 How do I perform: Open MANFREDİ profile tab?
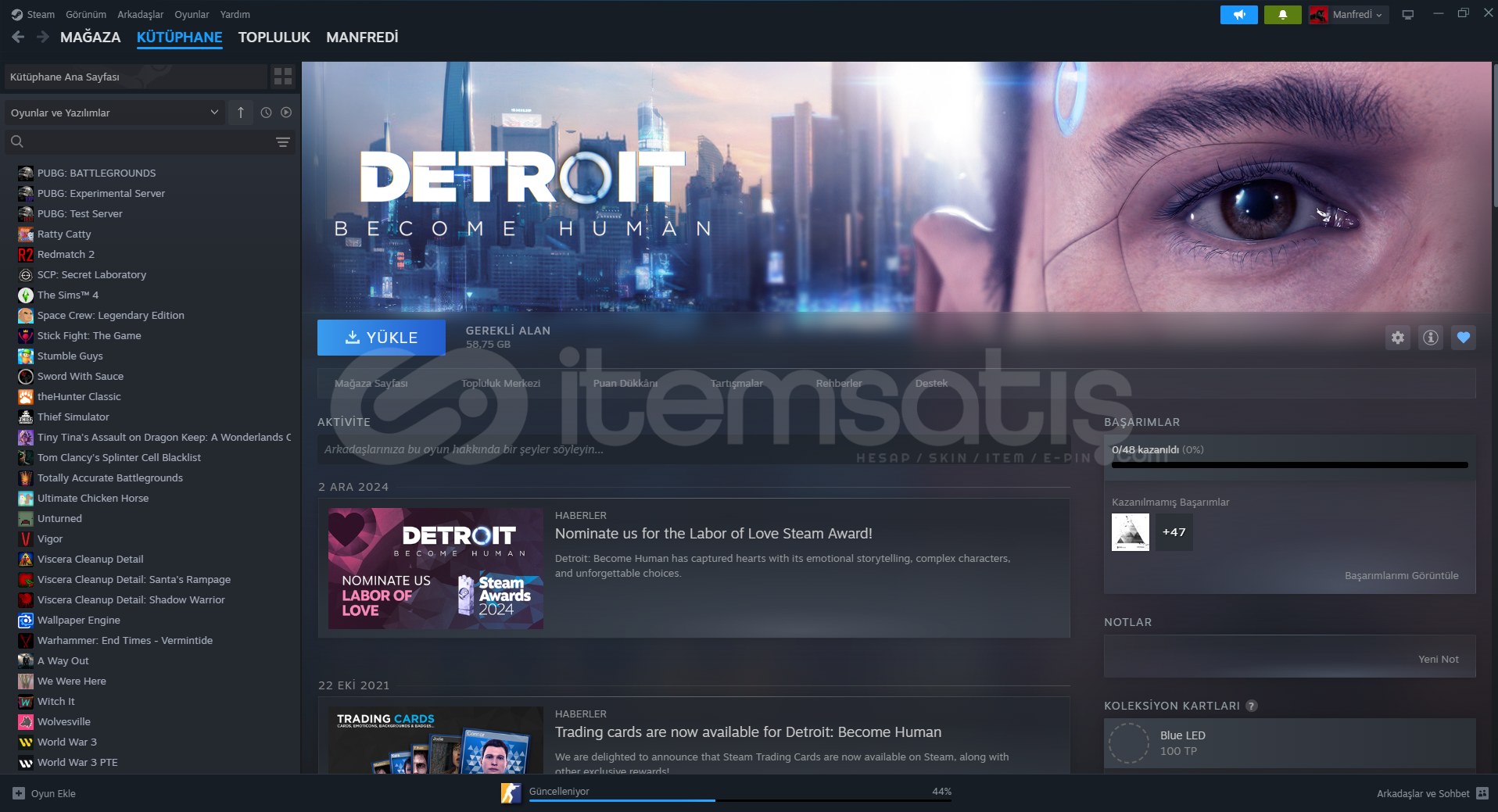coord(362,38)
